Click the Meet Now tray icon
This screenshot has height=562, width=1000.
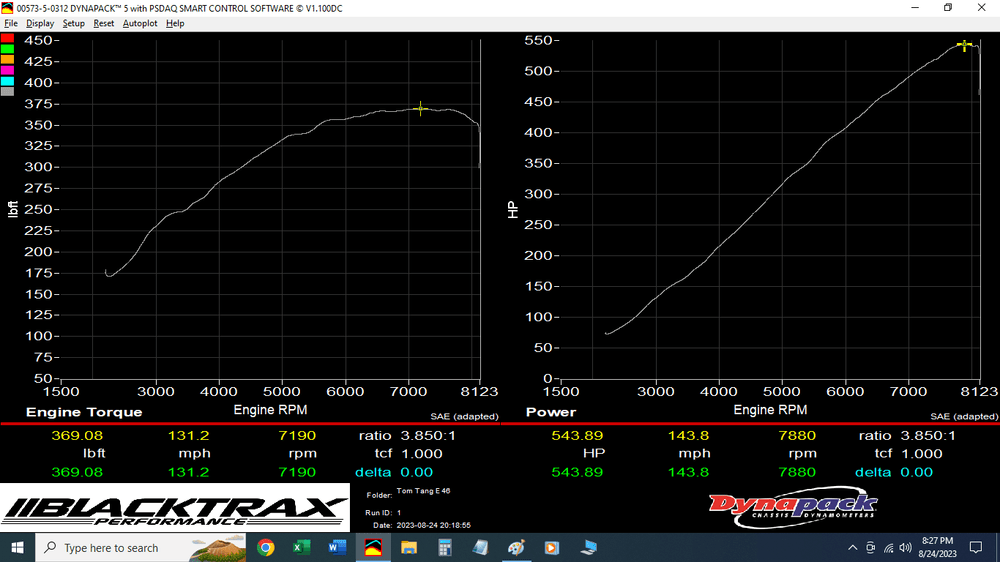[x=871, y=548]
